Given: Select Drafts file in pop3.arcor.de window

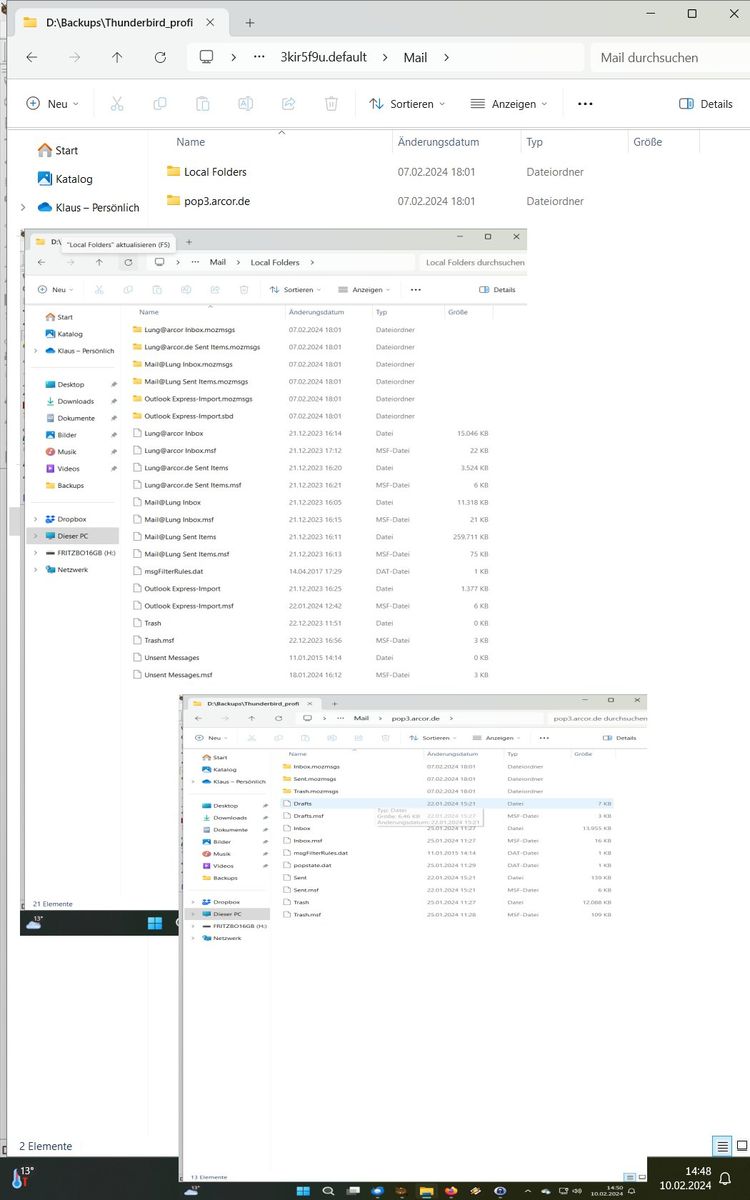Looking at the screenshot, I should point(449,803).
